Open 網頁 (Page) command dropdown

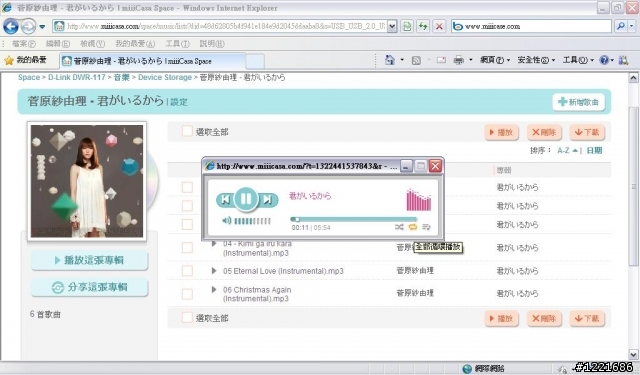(495, 60)
